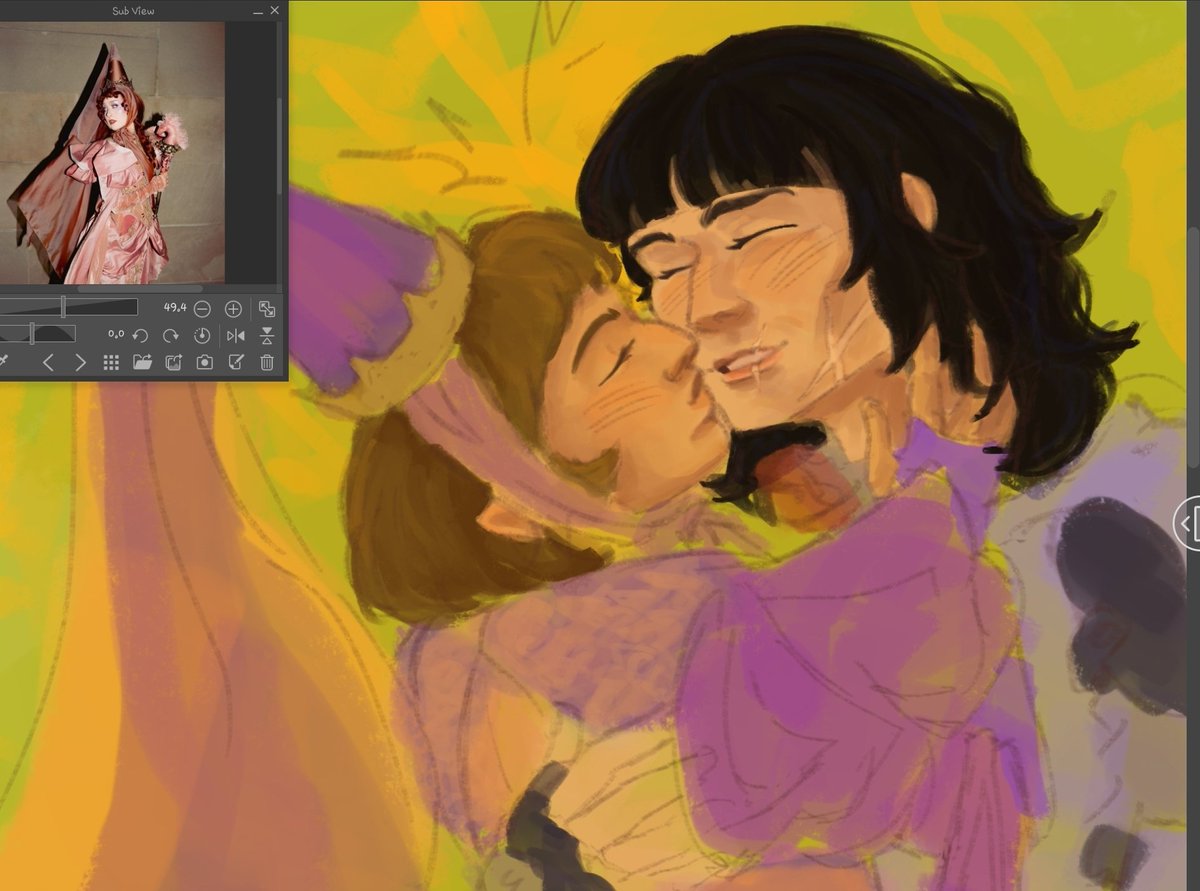The height and width of the screenshot is (891, 1200).
Task: Show next Sub View image
Action: [x=80, y=362]
